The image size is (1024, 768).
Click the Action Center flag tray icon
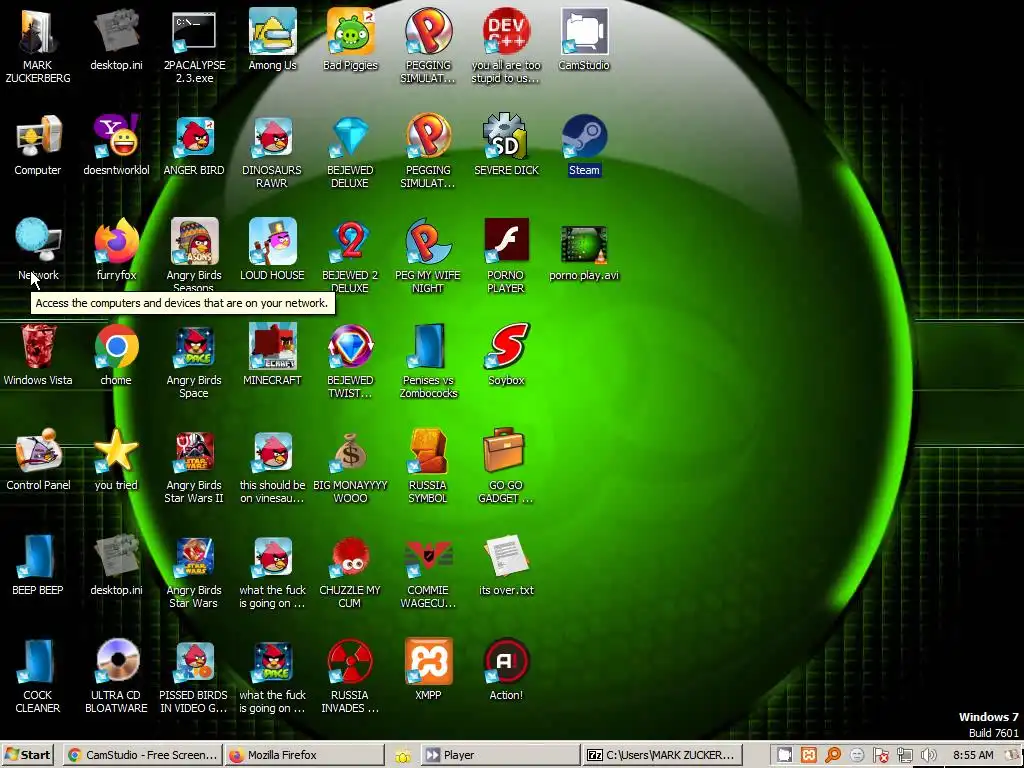[x=880, y=756]
